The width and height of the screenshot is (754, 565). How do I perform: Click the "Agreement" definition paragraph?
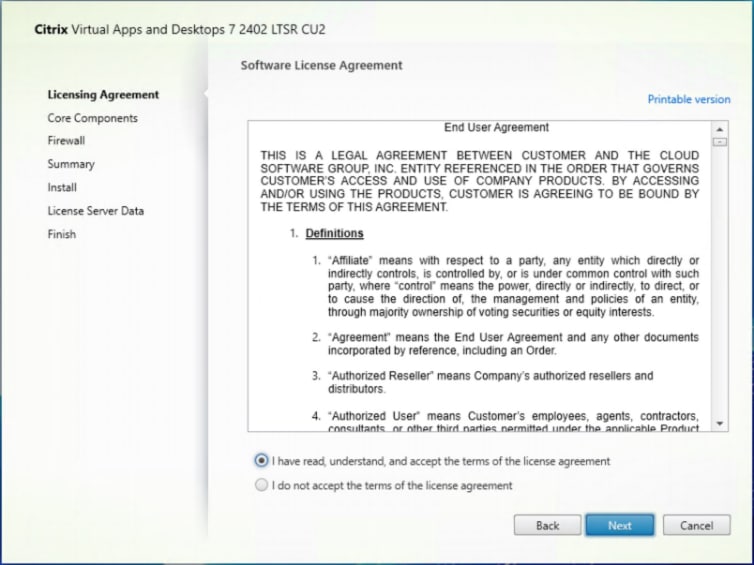point(513,344)
